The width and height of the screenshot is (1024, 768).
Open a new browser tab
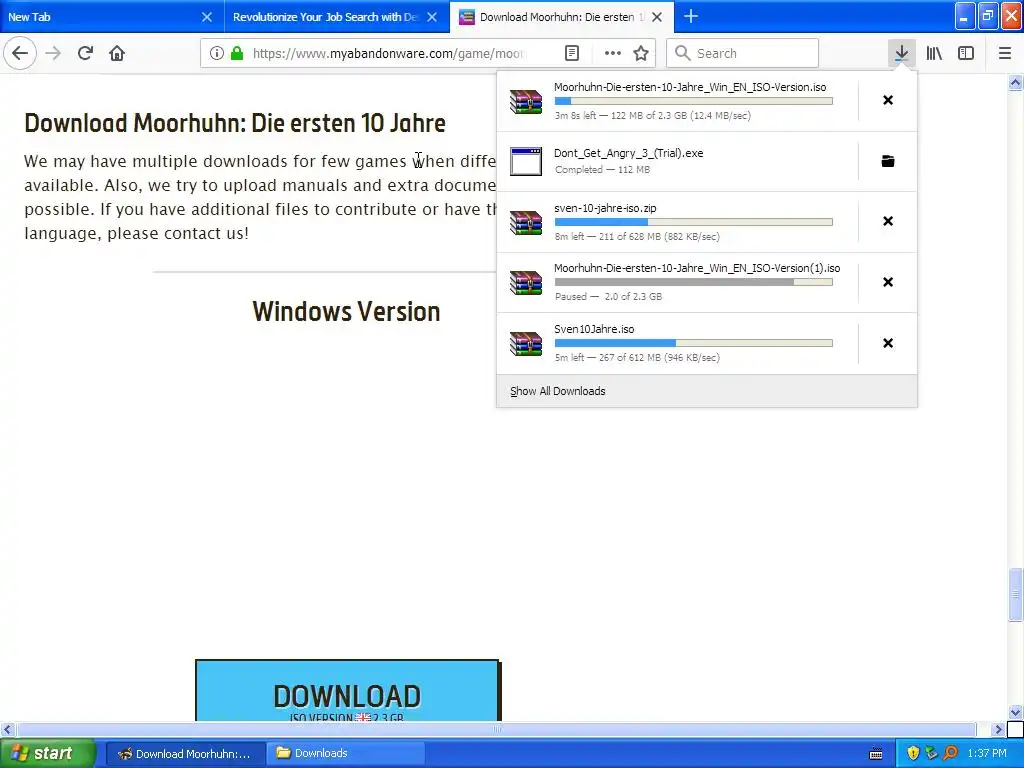pyautogui.click(x=690, y=16)
